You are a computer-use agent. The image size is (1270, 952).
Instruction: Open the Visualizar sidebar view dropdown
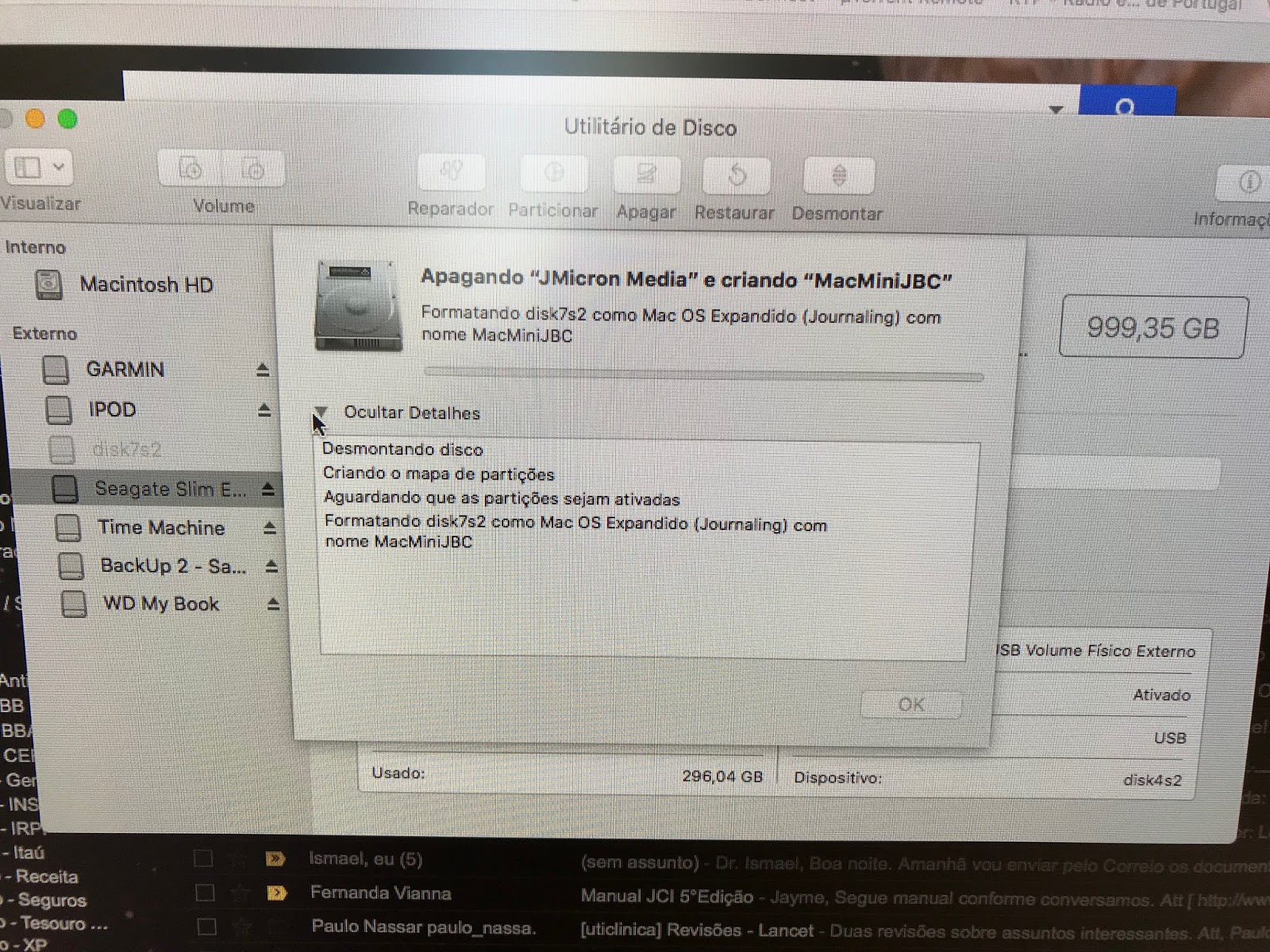[38, 168]
